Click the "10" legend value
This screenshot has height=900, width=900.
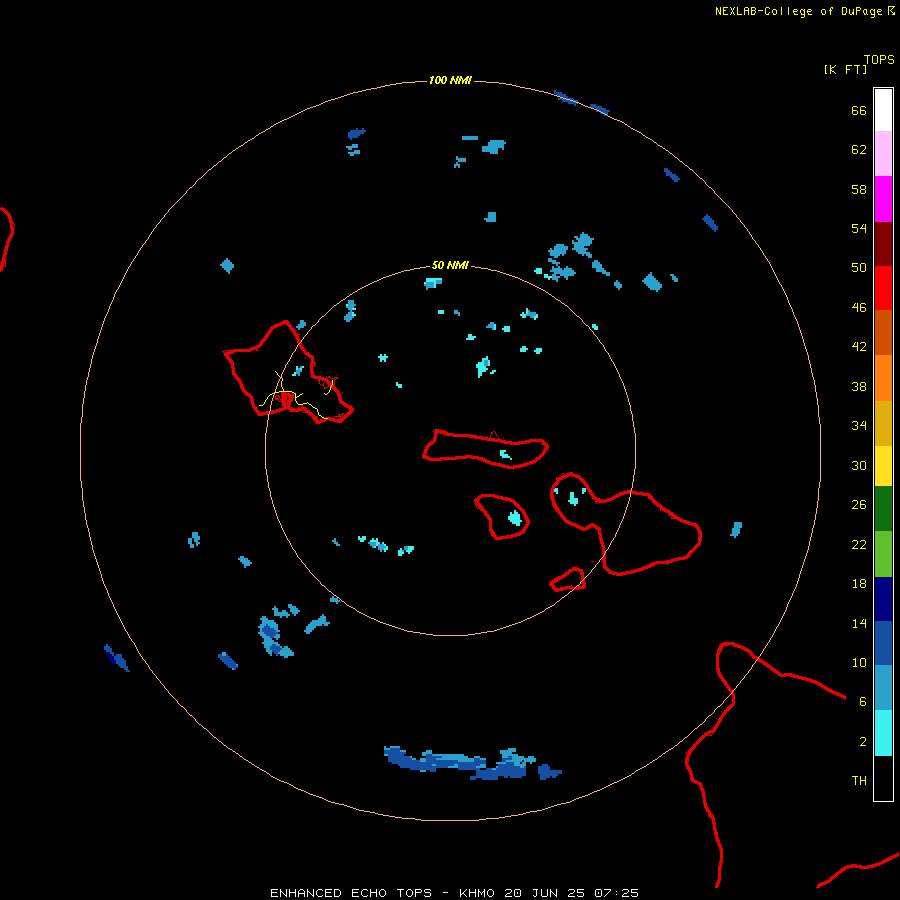[859, 662]
